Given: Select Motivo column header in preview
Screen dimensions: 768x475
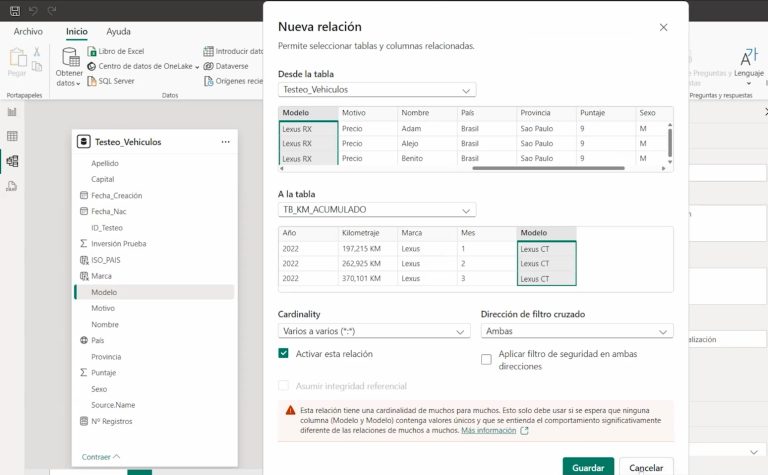Looking at the screenshot, I should click(367, 113).
